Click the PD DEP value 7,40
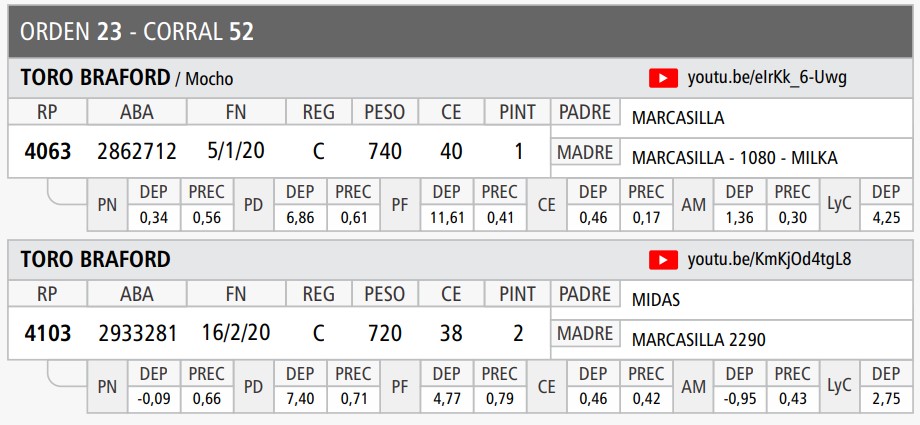The height and width of the screenshot is (425, 920). [x=300, y=397]
